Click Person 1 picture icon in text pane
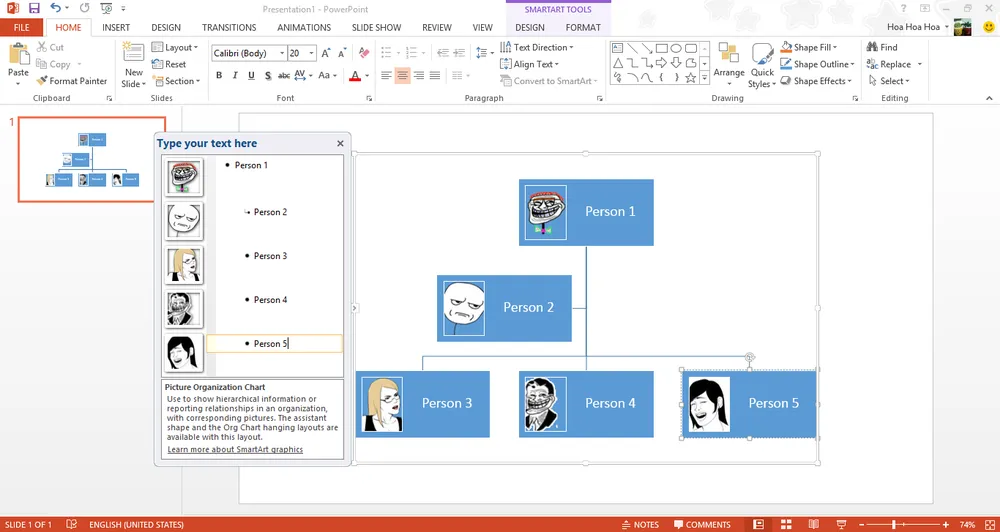This screenshot has height=532, width=1000. point(184,177)
